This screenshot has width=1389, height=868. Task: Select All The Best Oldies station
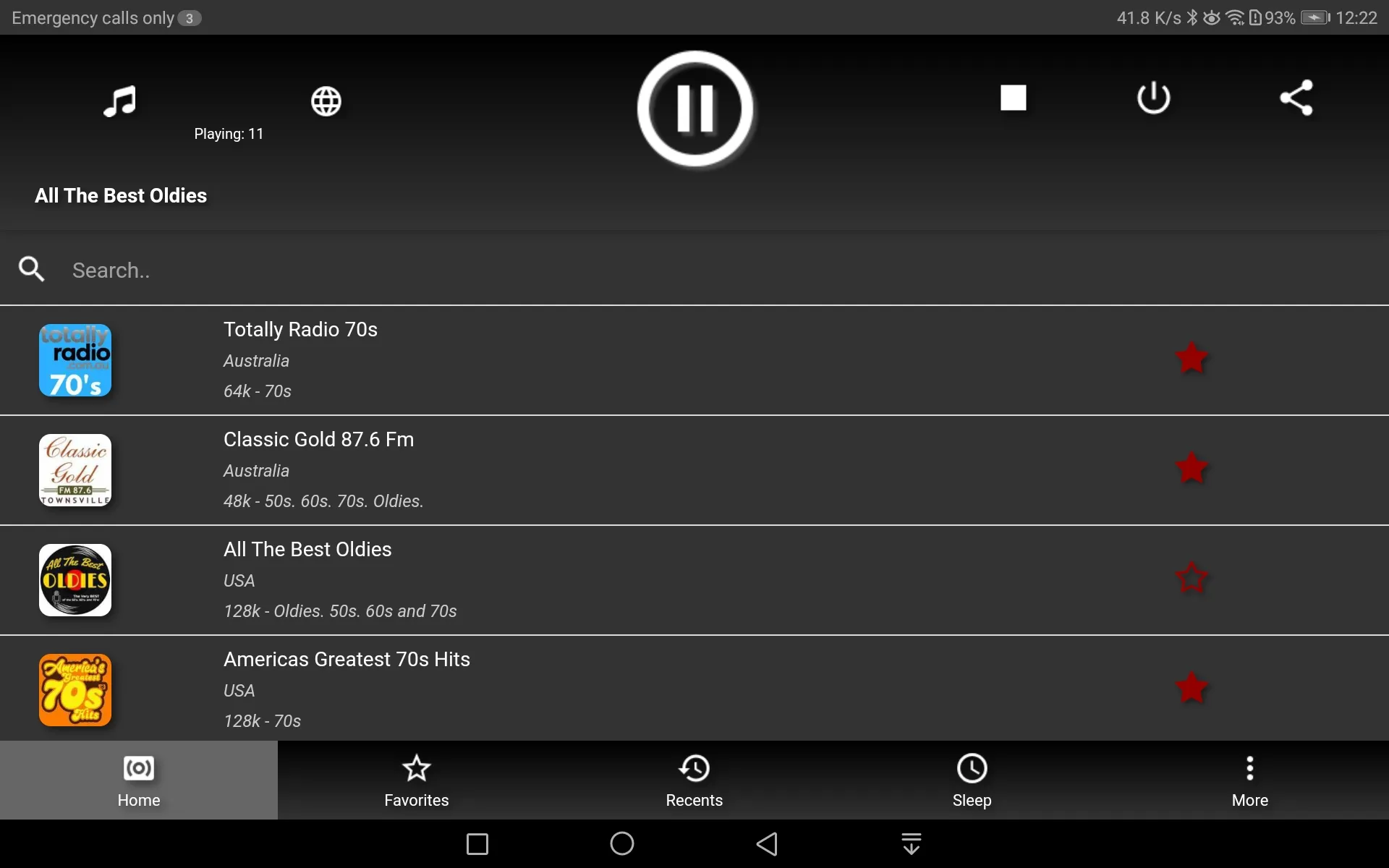pyautogui.click(x=694, y=579)
